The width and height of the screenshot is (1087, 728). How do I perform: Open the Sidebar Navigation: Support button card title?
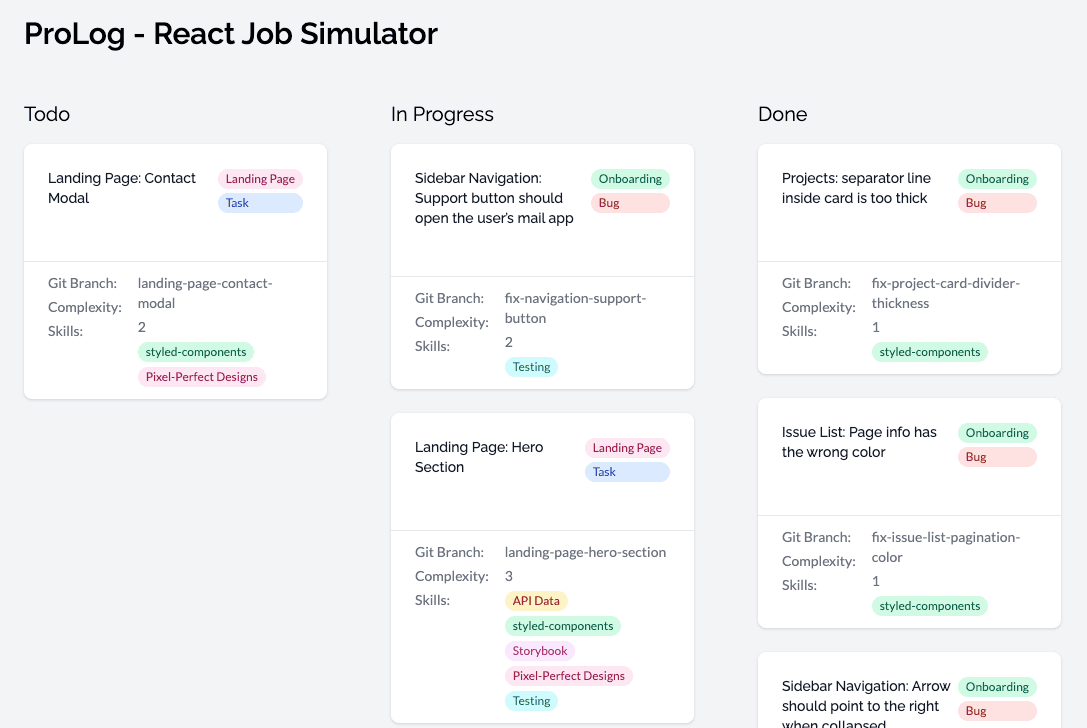click(x=494, y=198)
